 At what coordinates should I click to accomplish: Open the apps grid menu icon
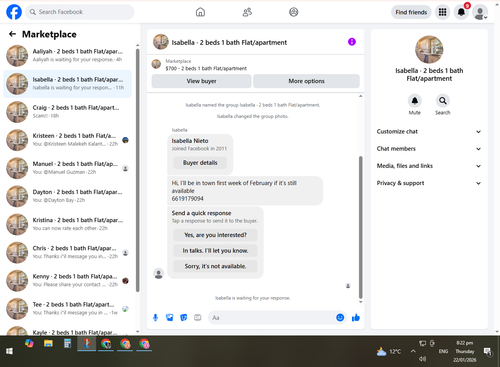coord(442,12)
